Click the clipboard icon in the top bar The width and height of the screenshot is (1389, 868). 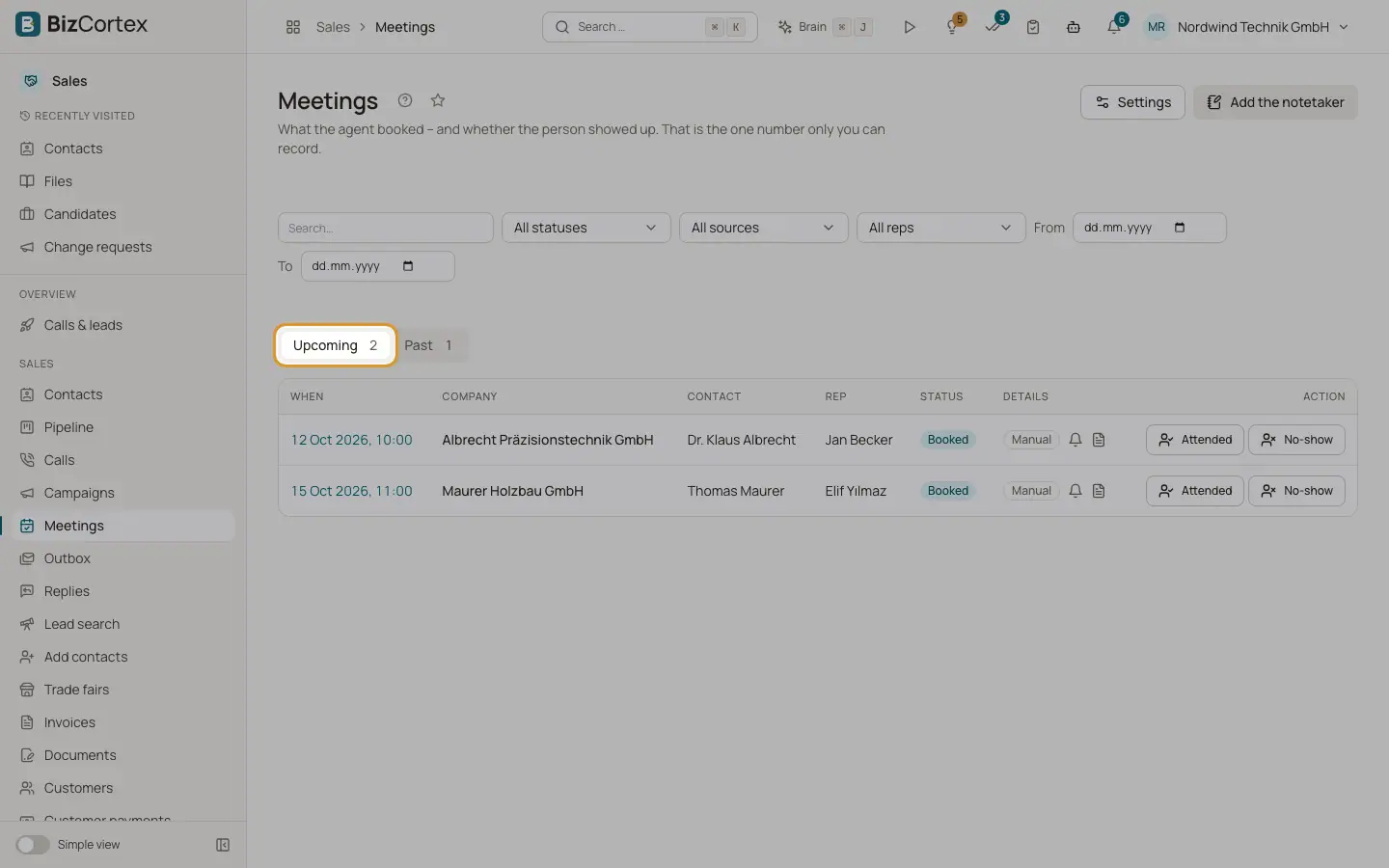[1033, 27]
